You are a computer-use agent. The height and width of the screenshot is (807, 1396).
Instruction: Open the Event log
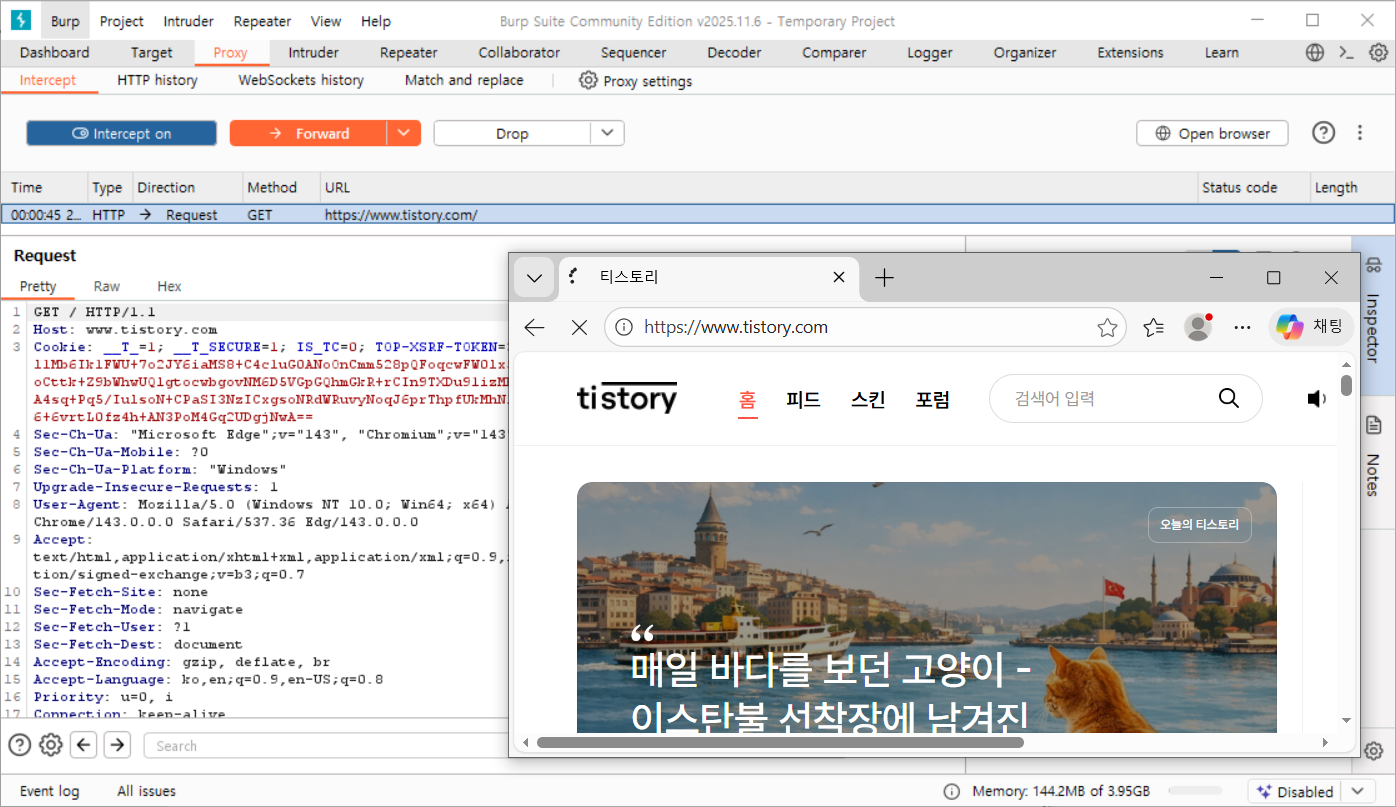50,791
